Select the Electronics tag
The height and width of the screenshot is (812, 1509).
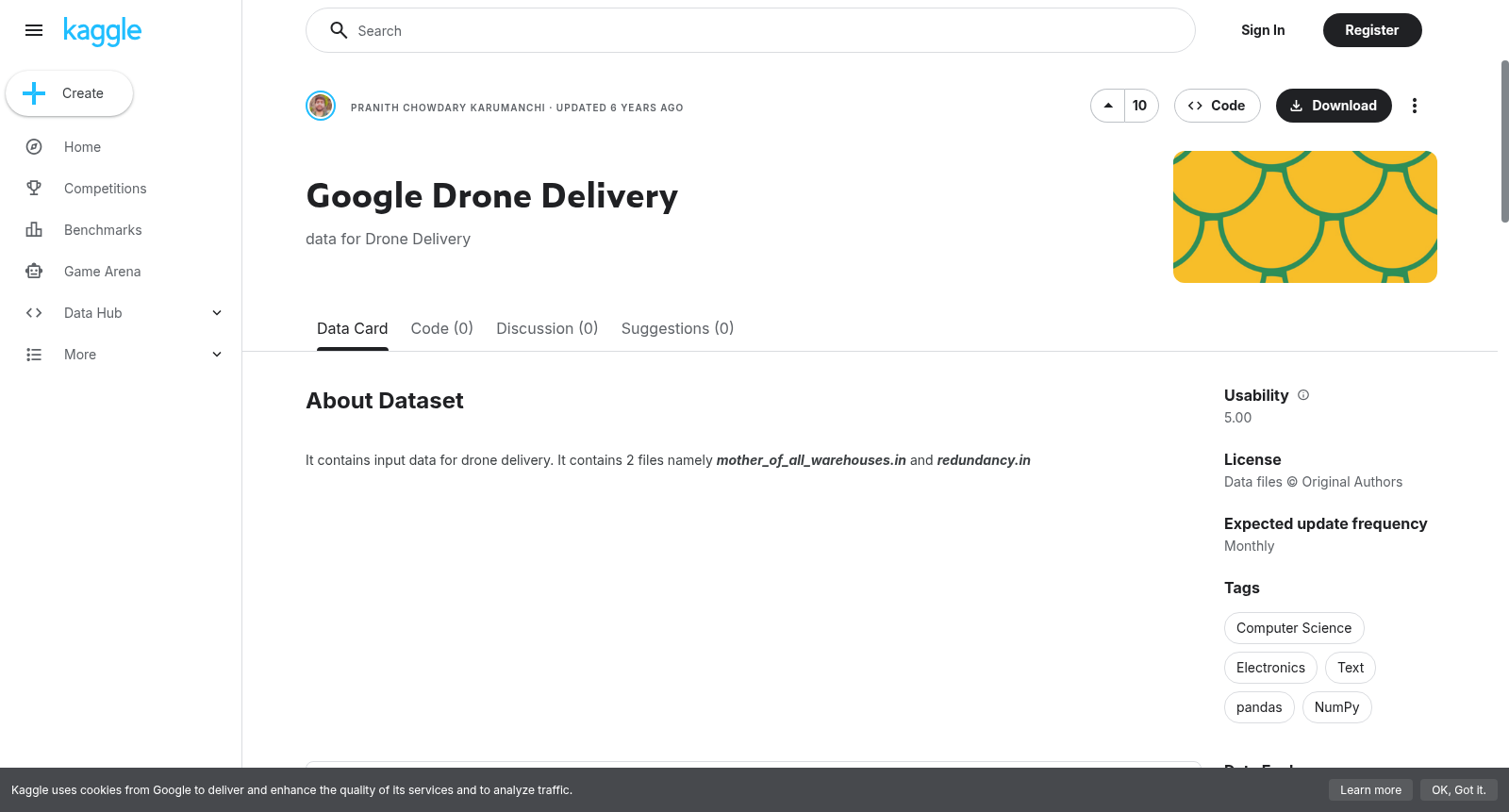click(x=1270, y=668)
